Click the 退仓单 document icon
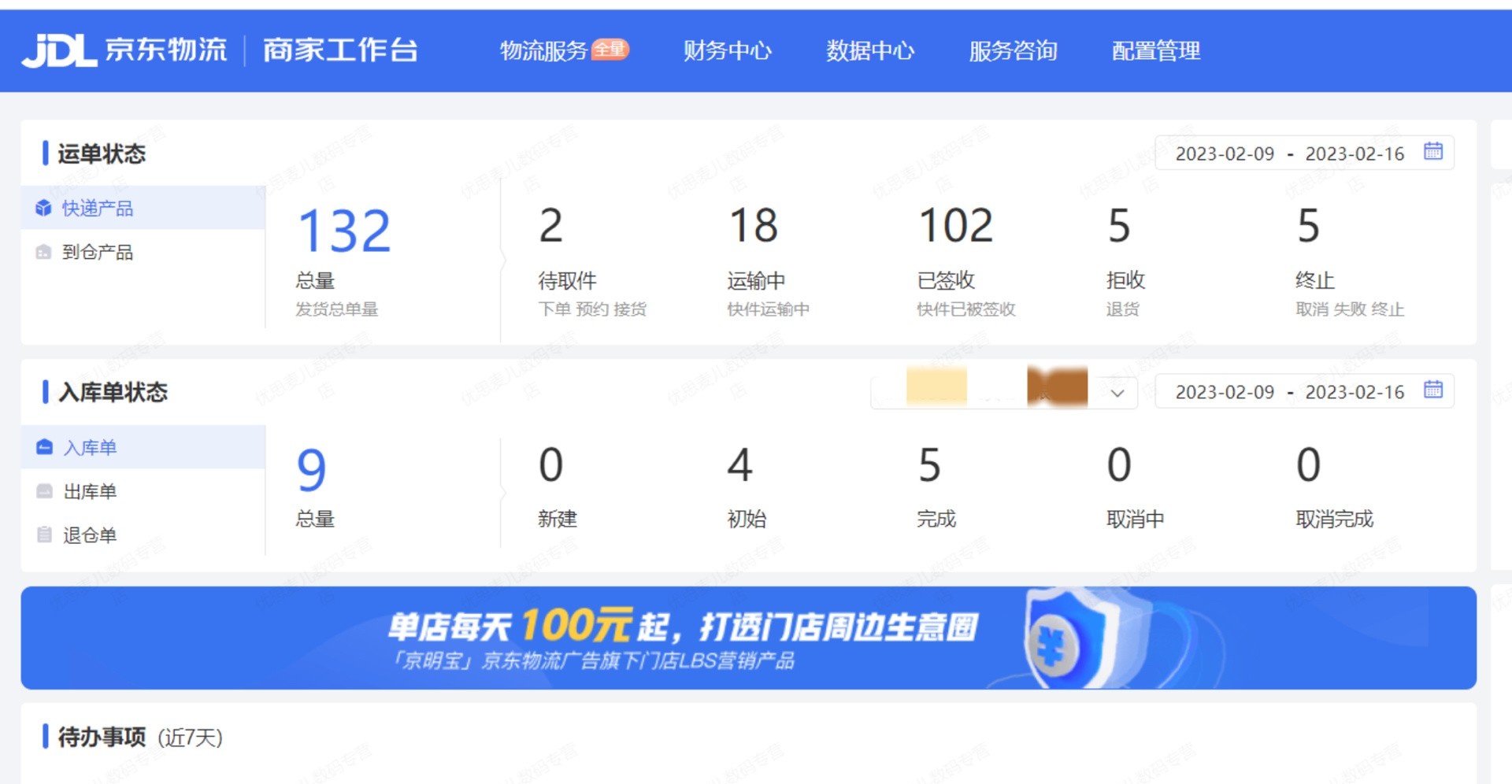The height and width of the screenshot is (784, 1512). 44,535
